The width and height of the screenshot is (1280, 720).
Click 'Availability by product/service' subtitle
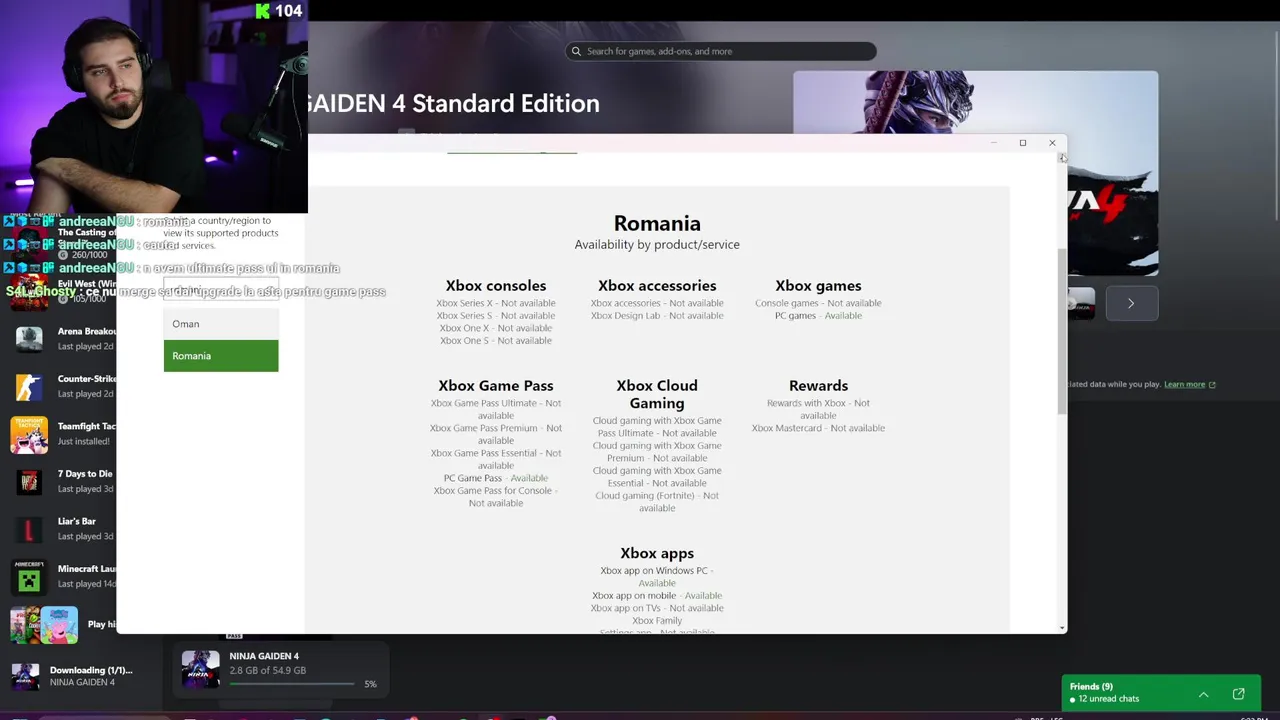657,245
